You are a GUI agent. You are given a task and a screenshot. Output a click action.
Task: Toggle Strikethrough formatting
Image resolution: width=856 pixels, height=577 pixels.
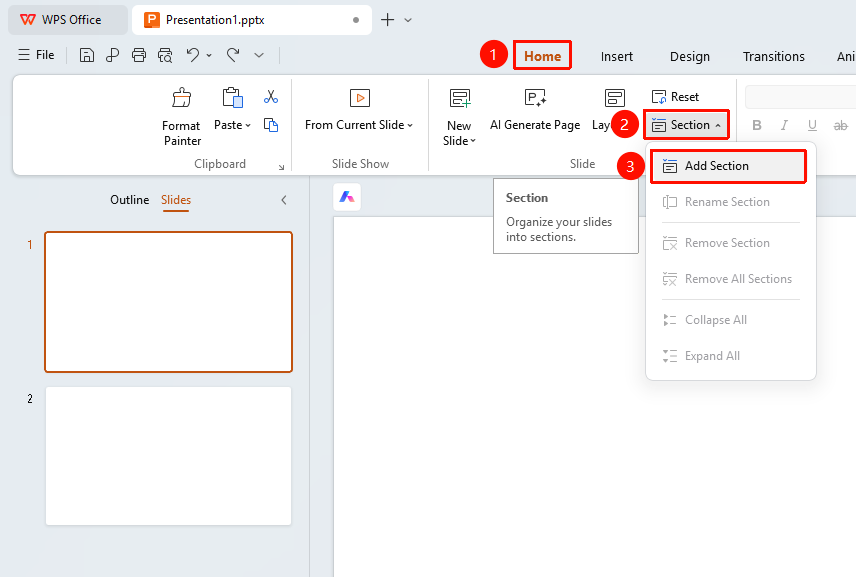[841, 125]
